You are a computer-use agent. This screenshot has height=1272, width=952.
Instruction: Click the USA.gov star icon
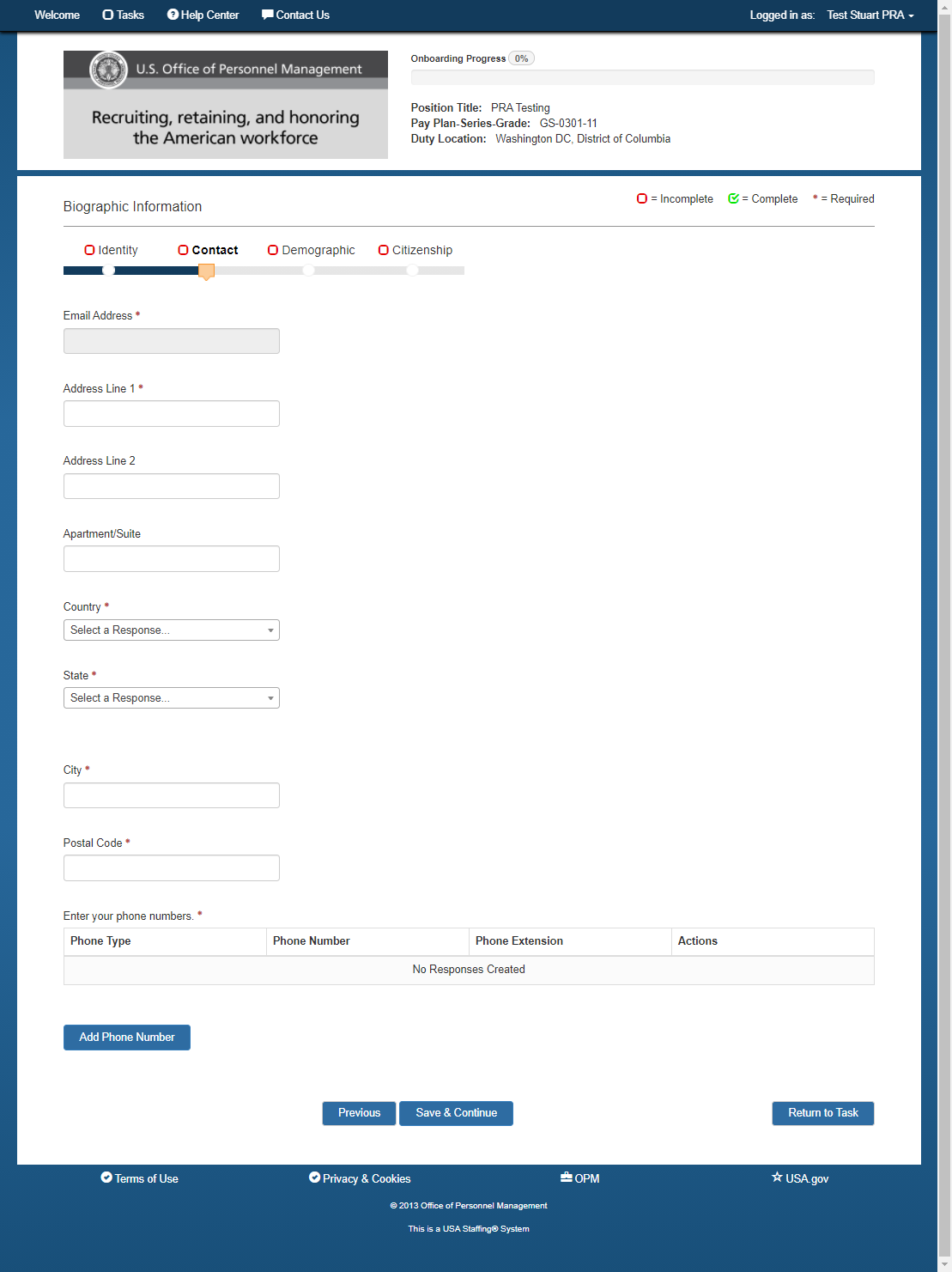pyautogui.click(x=777, y=1178)
